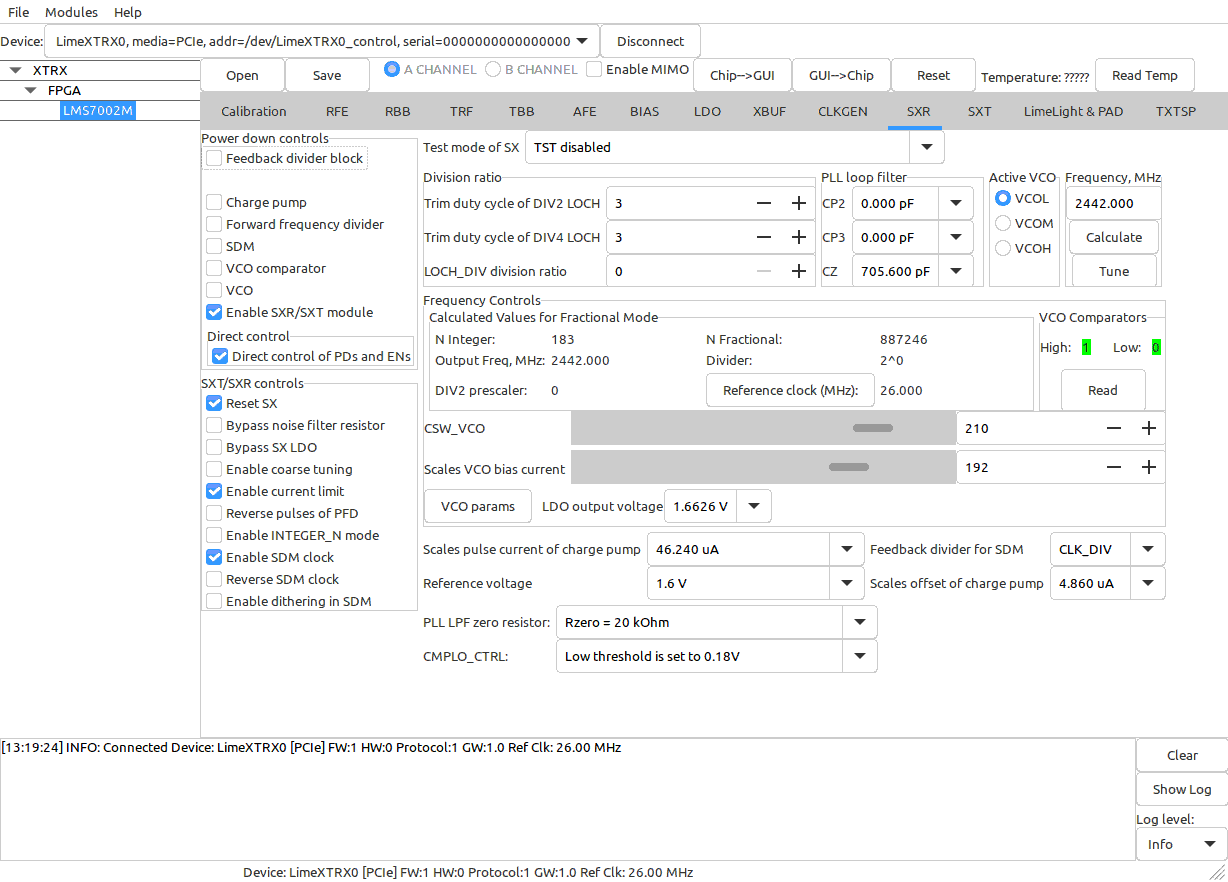Viewport: 1228px width, 882px height.
Task: Open the PLL LPF zero resistor dropdown
Action: pyautogui.click(x=858, y=621)
